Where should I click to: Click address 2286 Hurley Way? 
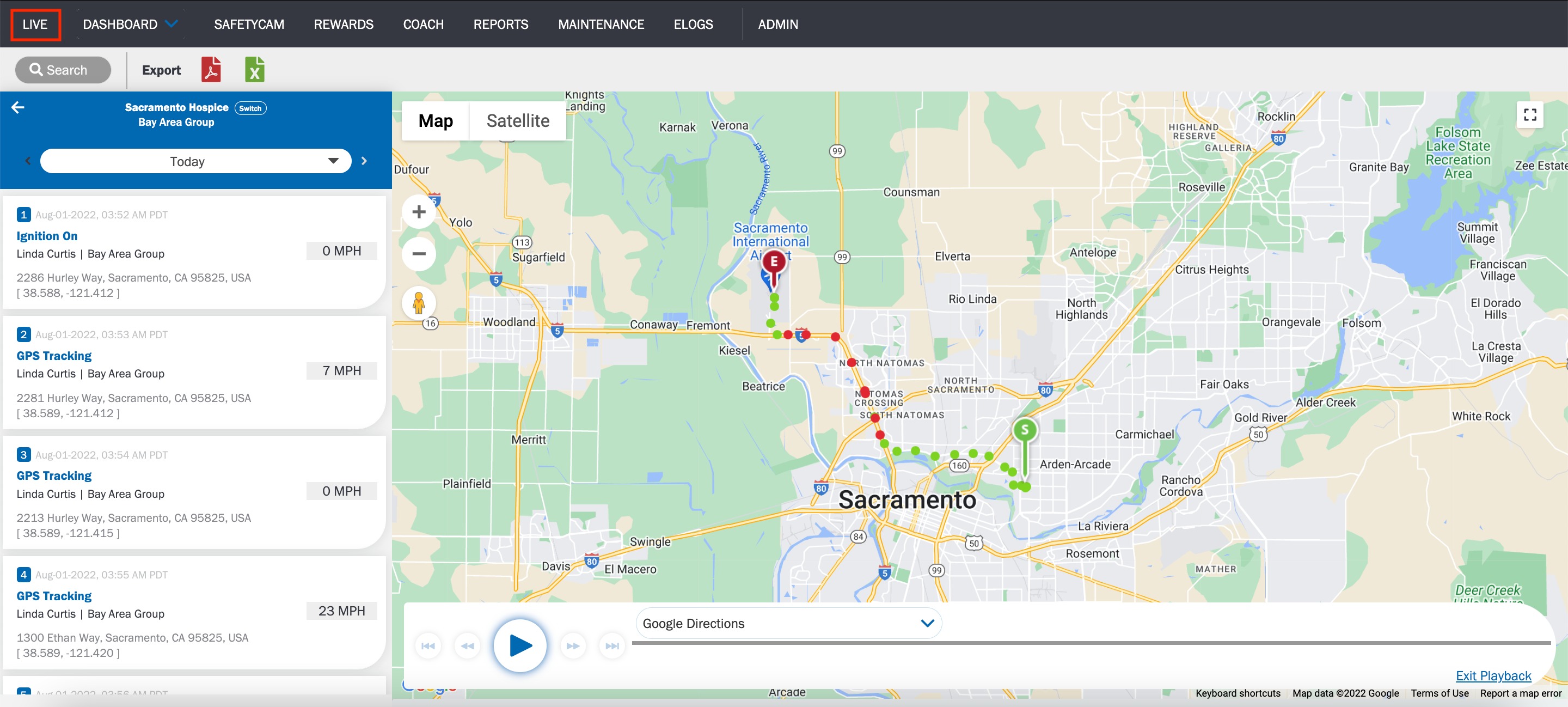tap(134, 278)
